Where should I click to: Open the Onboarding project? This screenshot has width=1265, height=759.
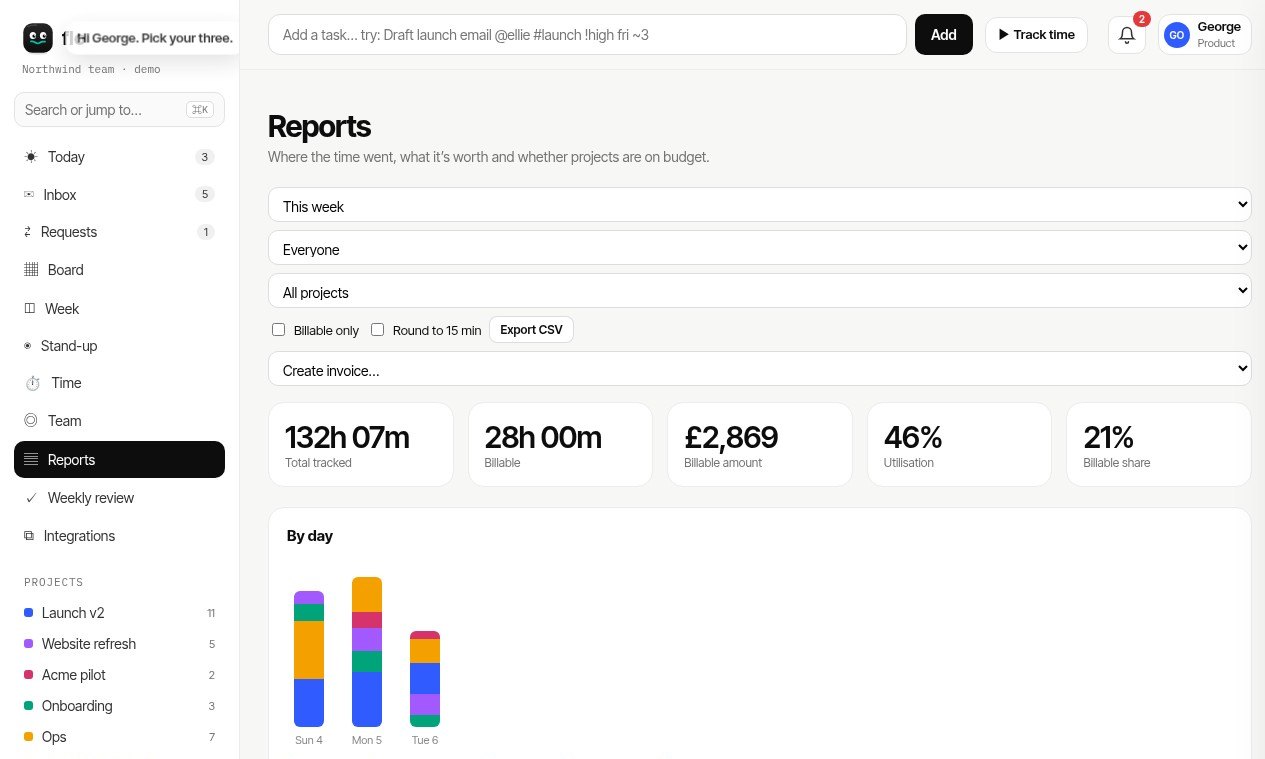click(119, 706)
